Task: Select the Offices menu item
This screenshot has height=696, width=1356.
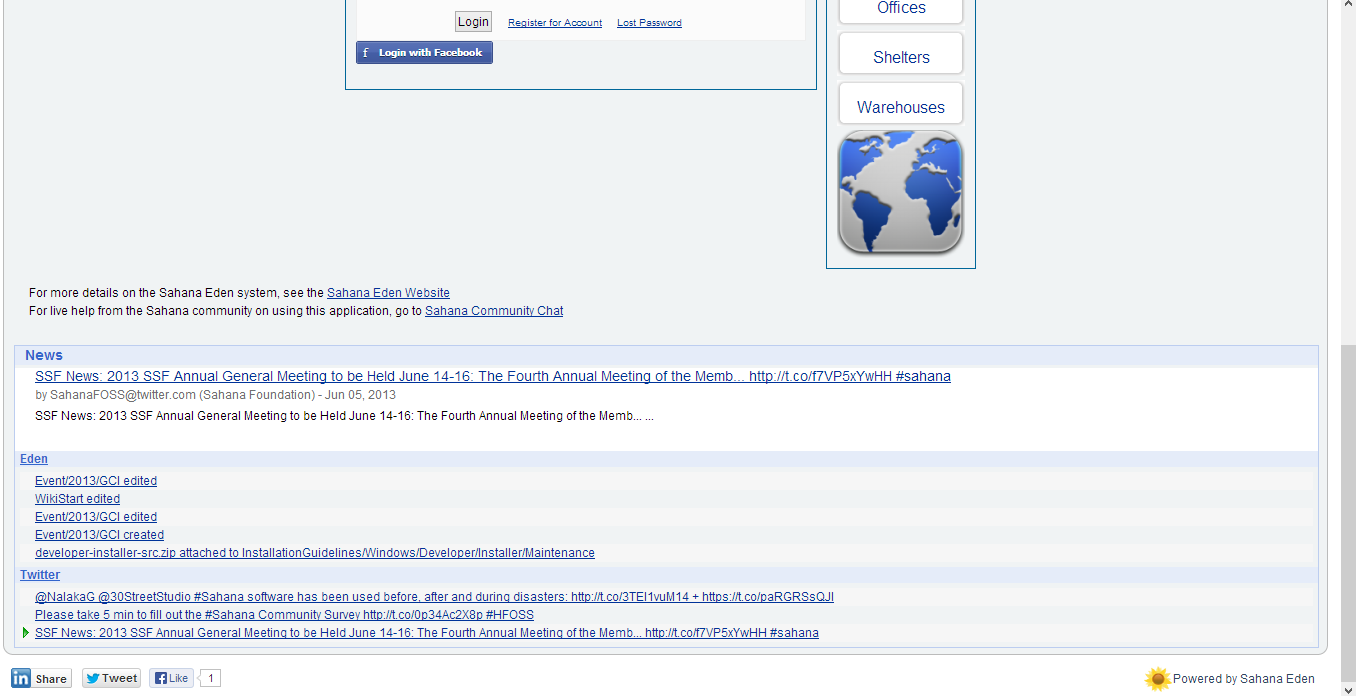Action: tap(901, 9)
